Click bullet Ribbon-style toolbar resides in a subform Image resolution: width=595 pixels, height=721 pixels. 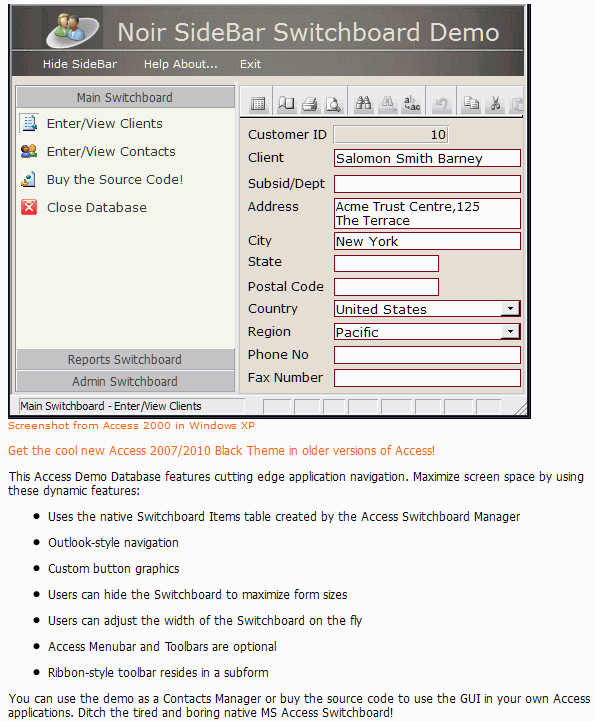[x=158, y=673]
